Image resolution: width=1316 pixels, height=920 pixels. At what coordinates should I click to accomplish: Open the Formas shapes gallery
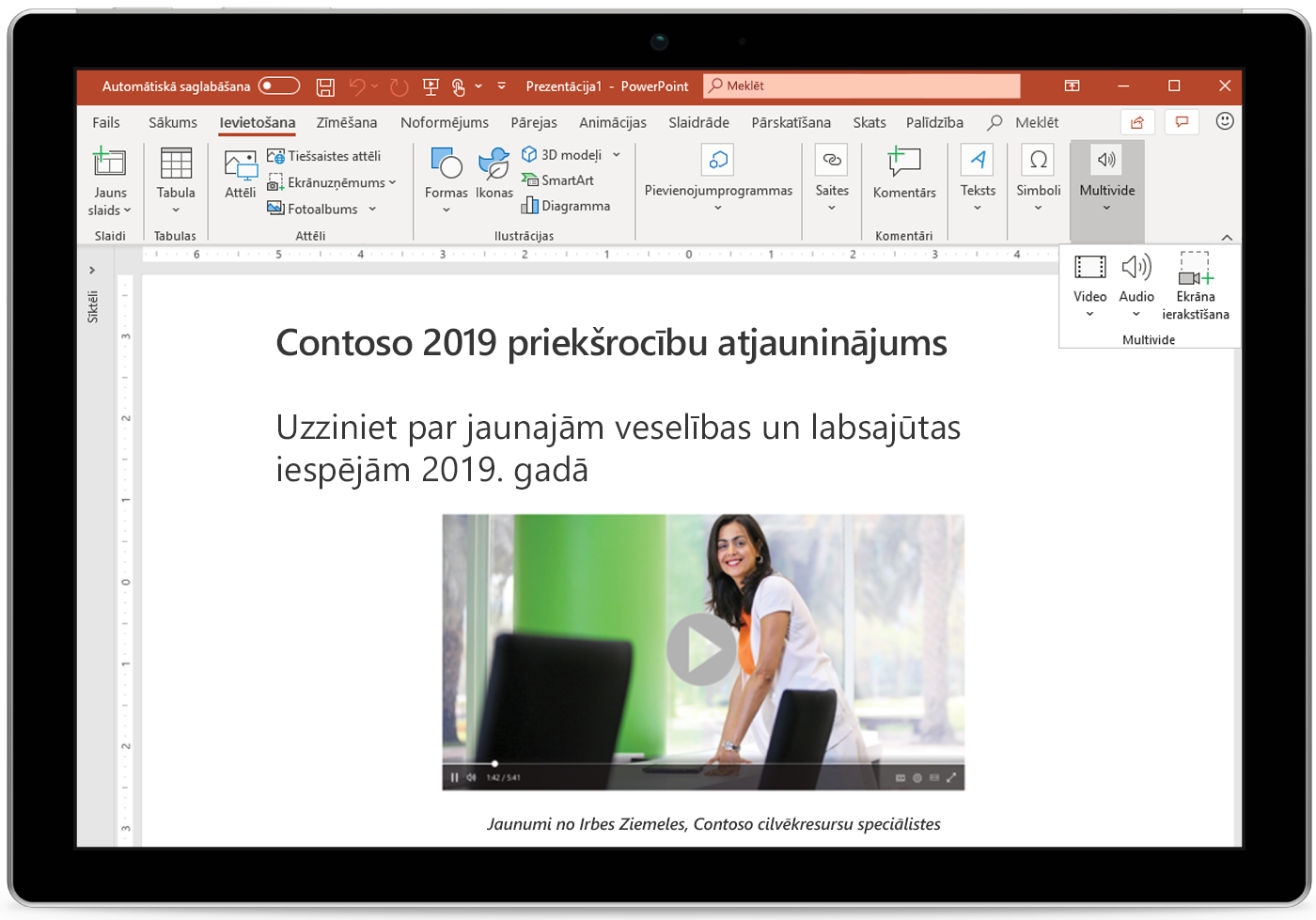[446, 180]
